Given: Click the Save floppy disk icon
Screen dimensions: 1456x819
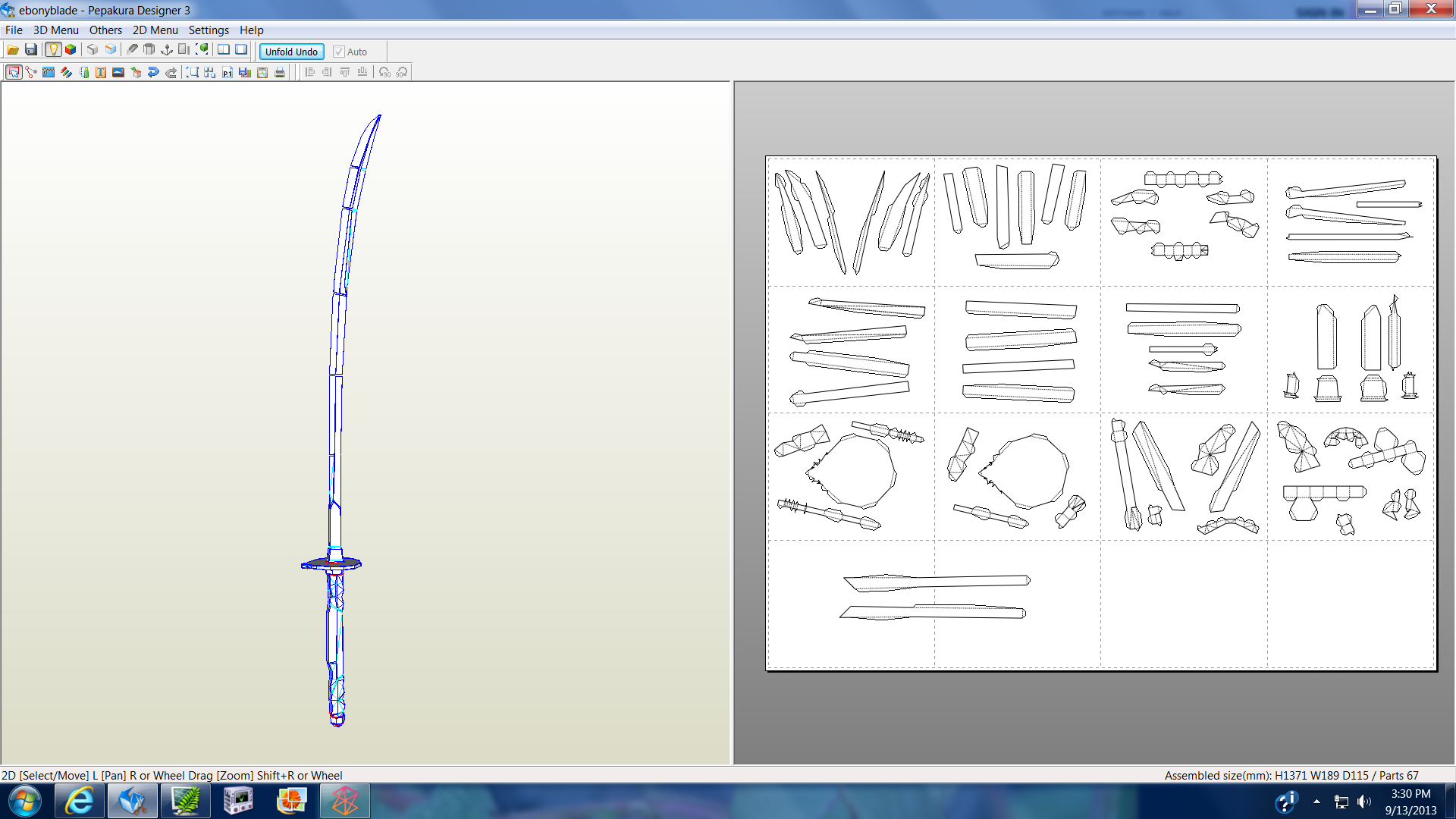Looking at the screenshot, I should [31, 50].
